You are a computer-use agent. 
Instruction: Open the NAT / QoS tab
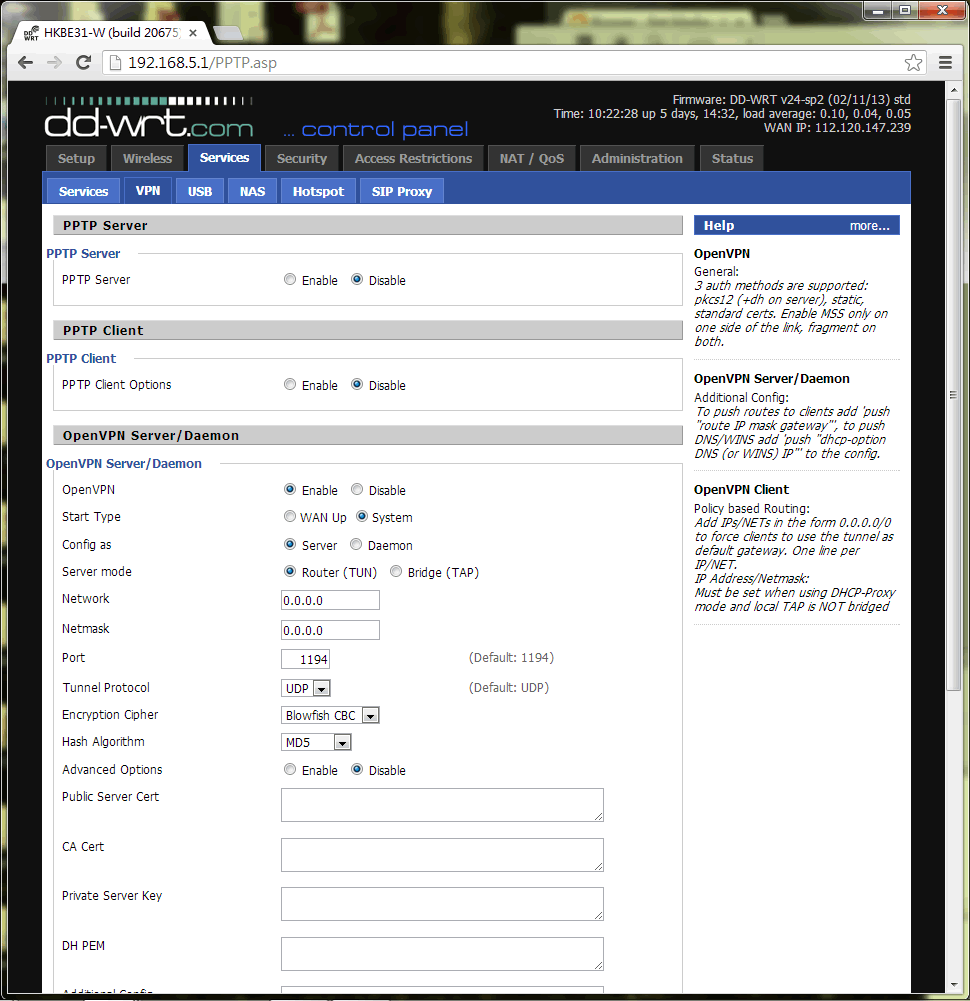[x=532, y=158]
